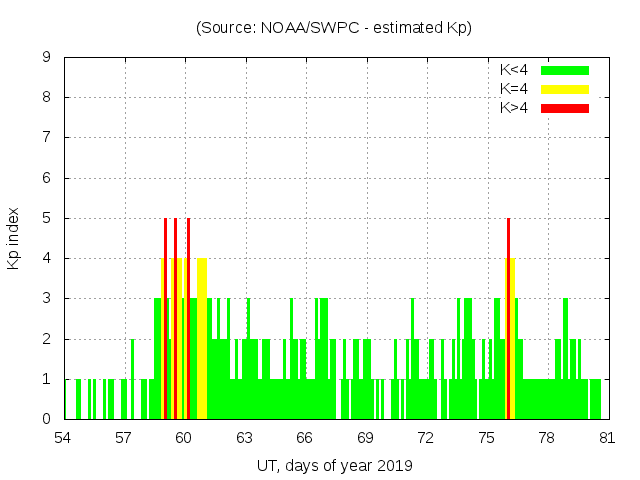Click the wide yellow bar near day 61

pos(202,340)
